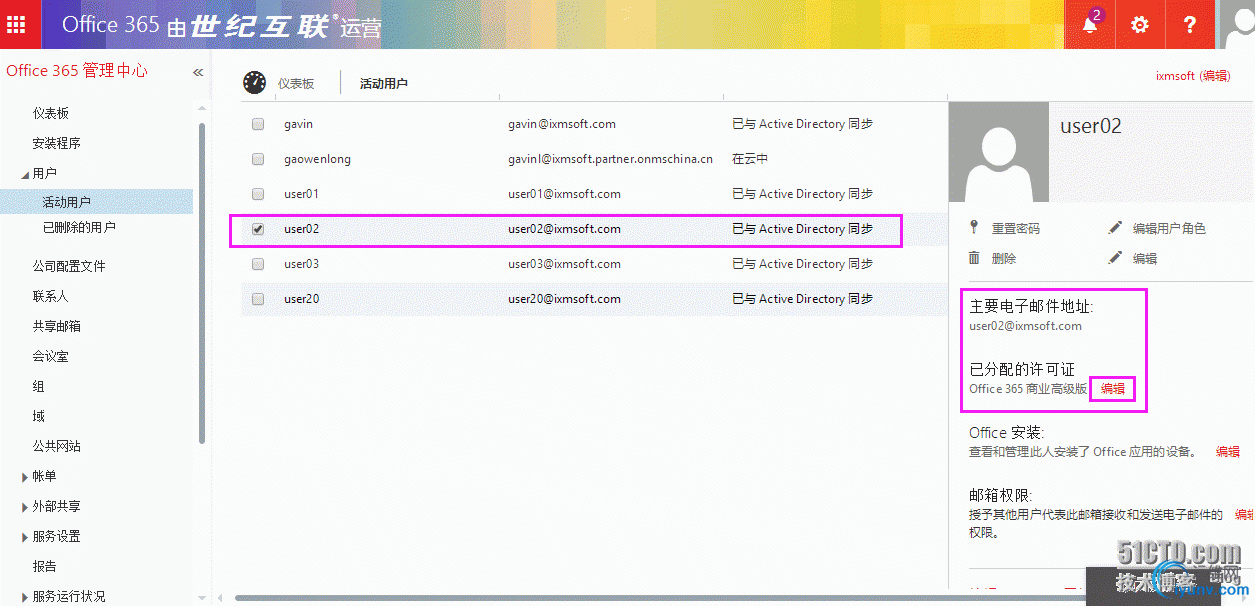
Task: Click 编辑 link next to assigned license
Action: [1113, 388]
